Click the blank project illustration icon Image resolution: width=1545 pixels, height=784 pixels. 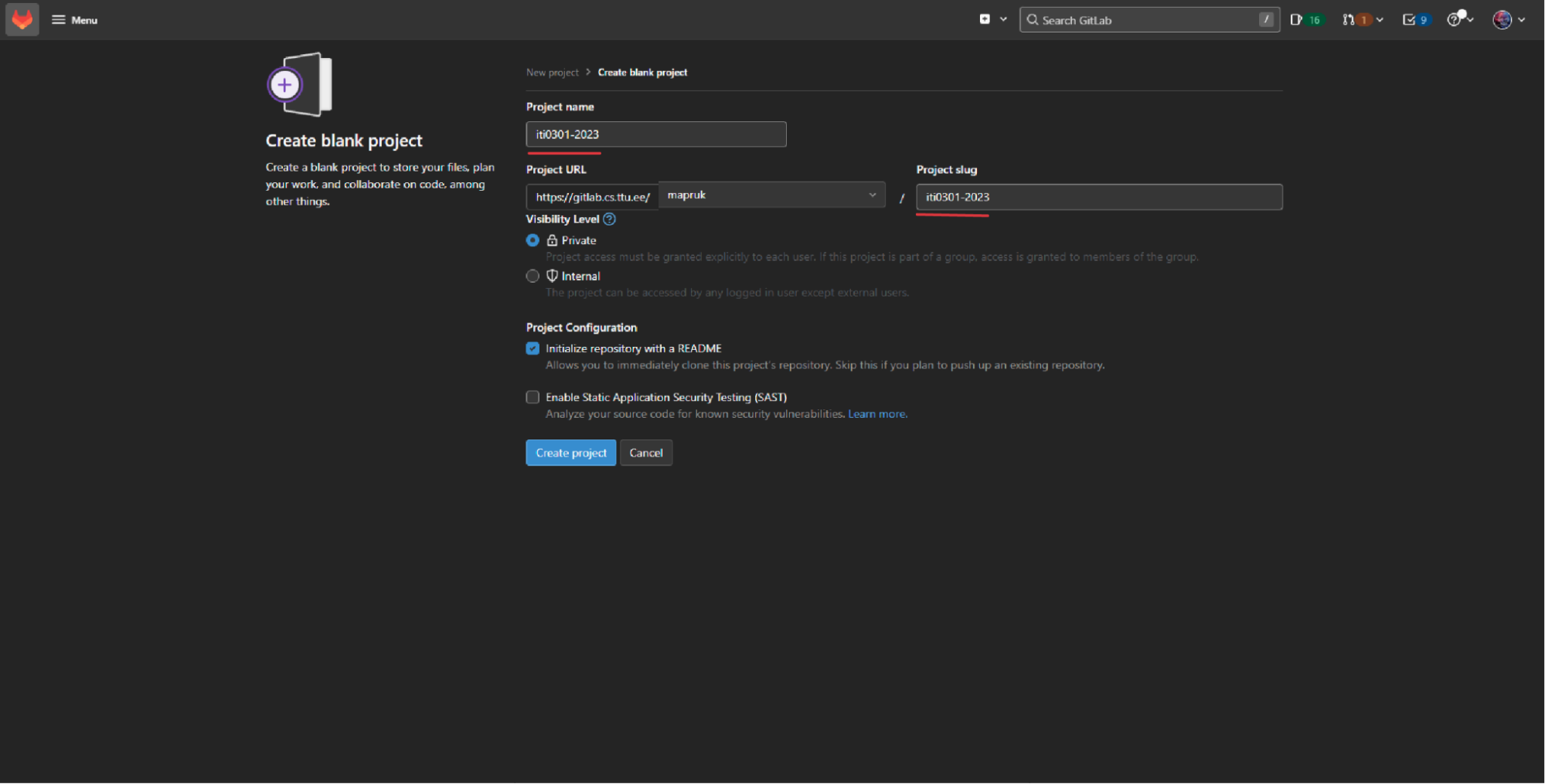pyautogui.click(x=300, y=85)
